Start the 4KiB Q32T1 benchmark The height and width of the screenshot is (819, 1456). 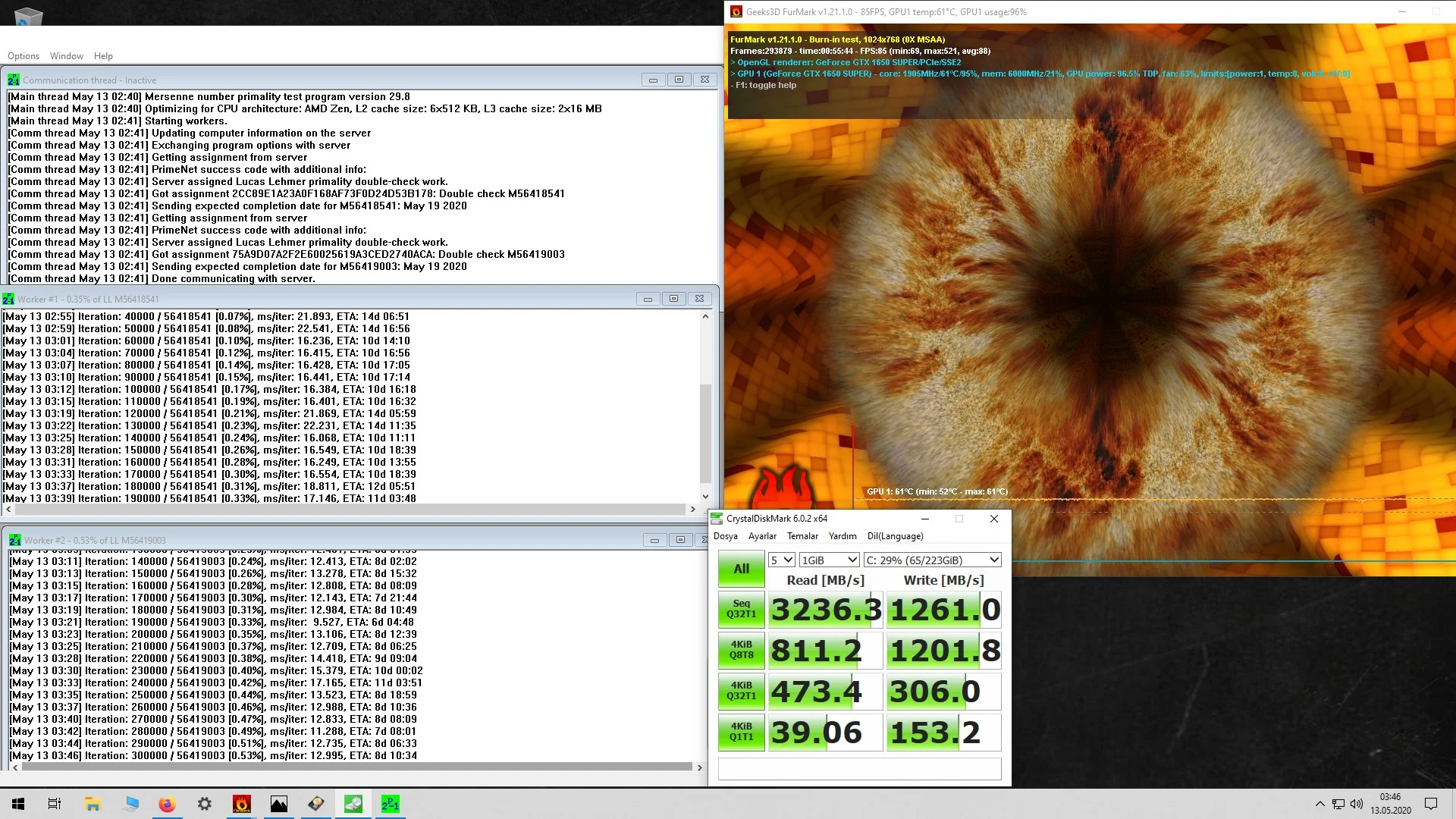coord(742,691)
